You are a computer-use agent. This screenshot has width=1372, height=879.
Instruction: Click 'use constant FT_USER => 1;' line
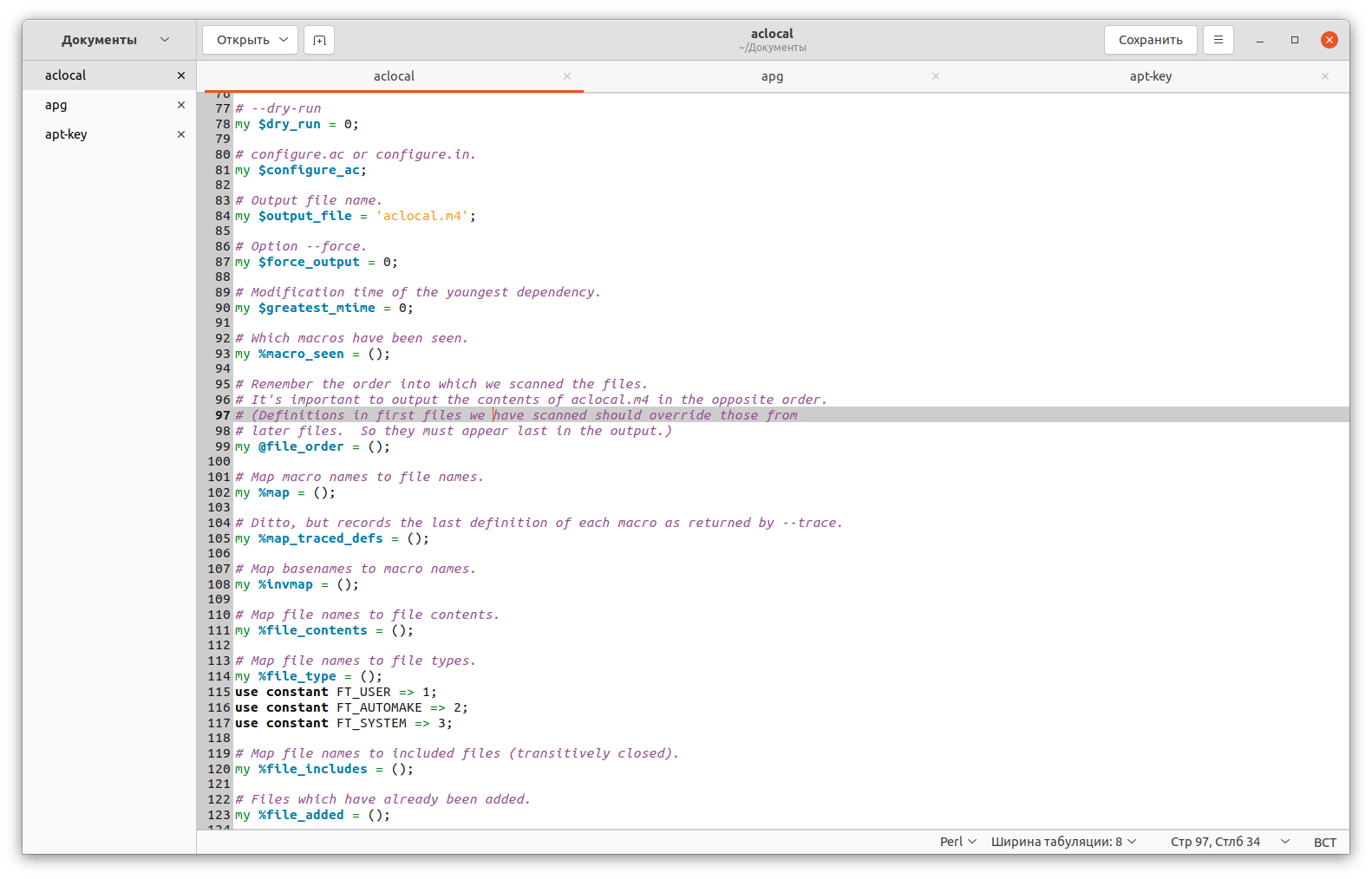click(x=336, y=692)
